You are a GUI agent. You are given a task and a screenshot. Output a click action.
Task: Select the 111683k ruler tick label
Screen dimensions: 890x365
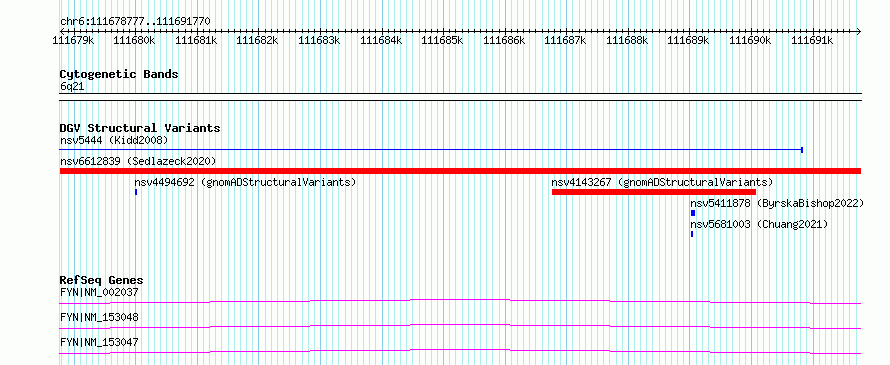point(320,40)
